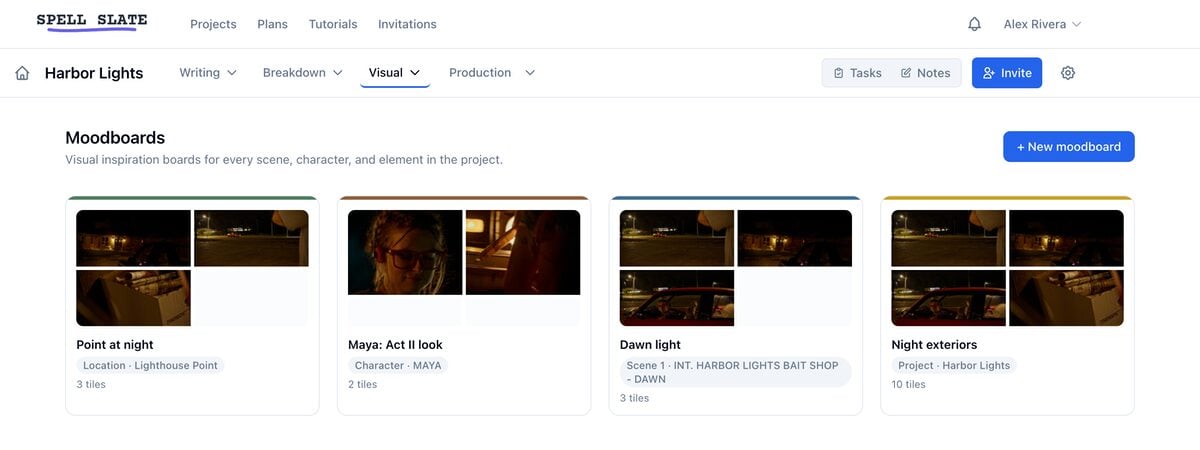Open the Dawn light moodboard
The height and width of the screenshot is (450, 1200).
click(736, 305)
